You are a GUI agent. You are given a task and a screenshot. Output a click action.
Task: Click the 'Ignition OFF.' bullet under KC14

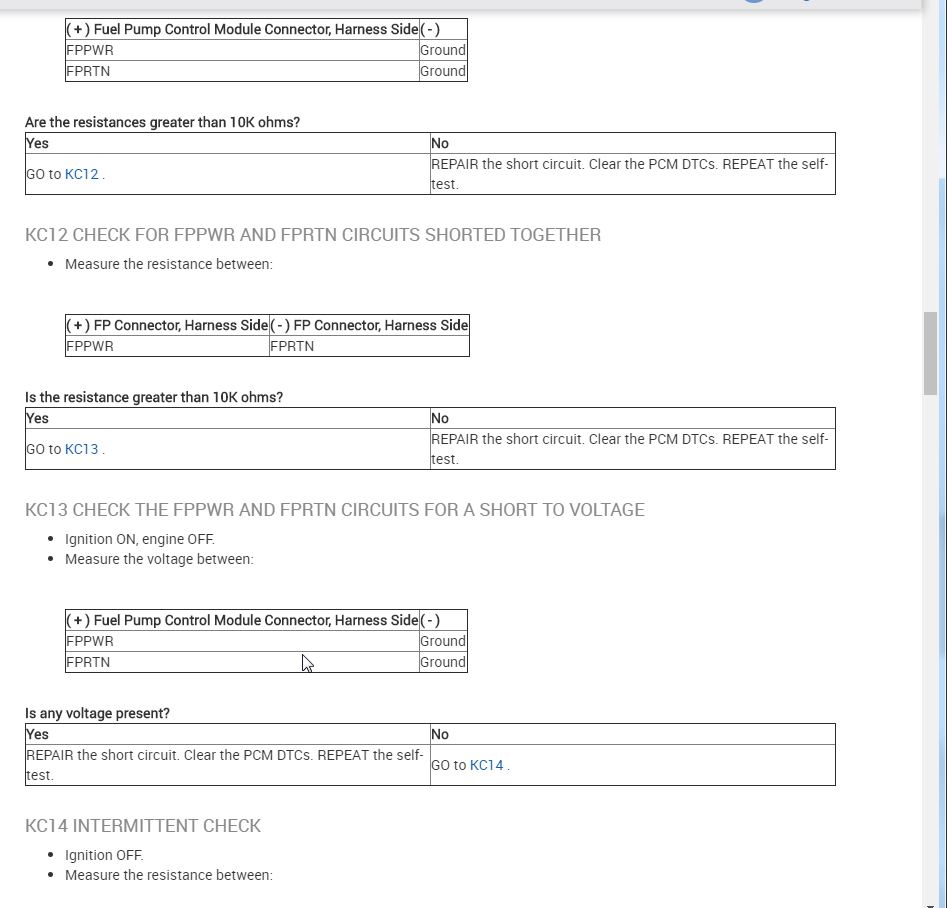point(104,855)
